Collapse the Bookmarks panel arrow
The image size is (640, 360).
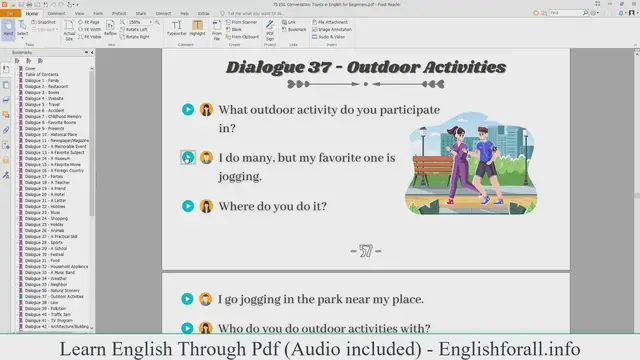click(x=92, y=52)
